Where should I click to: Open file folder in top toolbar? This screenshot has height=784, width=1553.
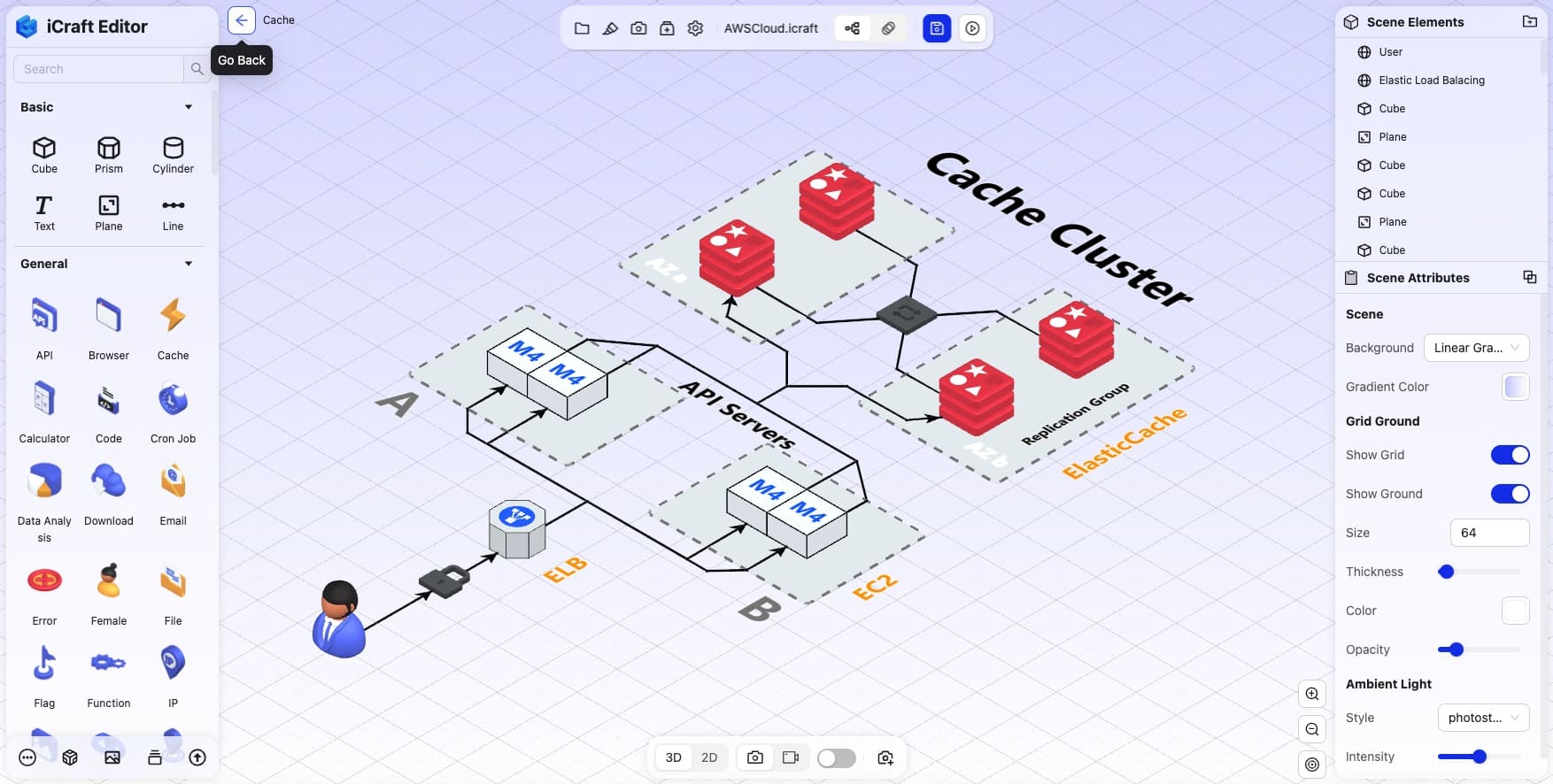click(x=582, y=28)
